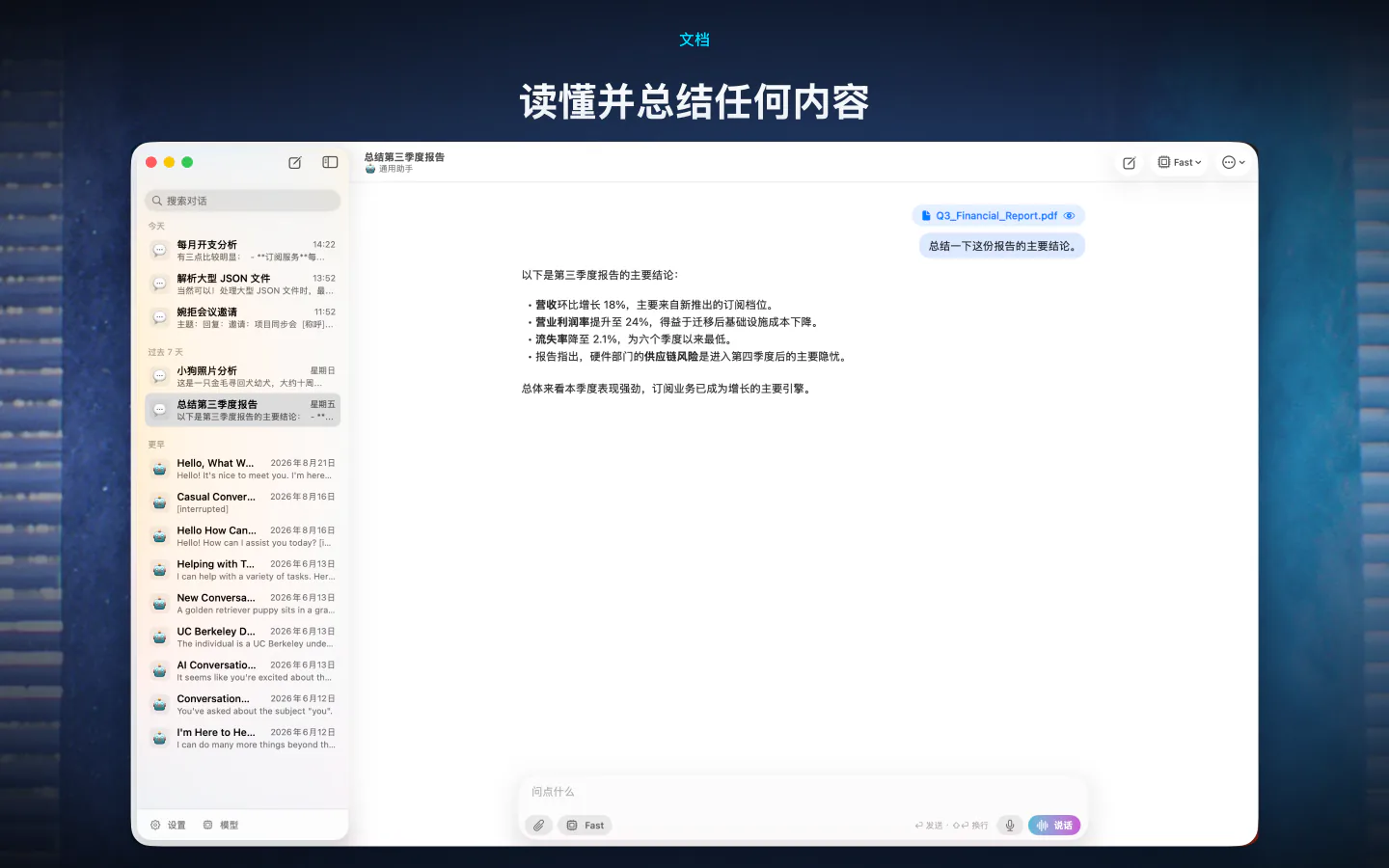Image resolution: width=1389 pixels, height=868 pixels.
Task: Open the 小狗照片分析 conversation
Action: 242,377
